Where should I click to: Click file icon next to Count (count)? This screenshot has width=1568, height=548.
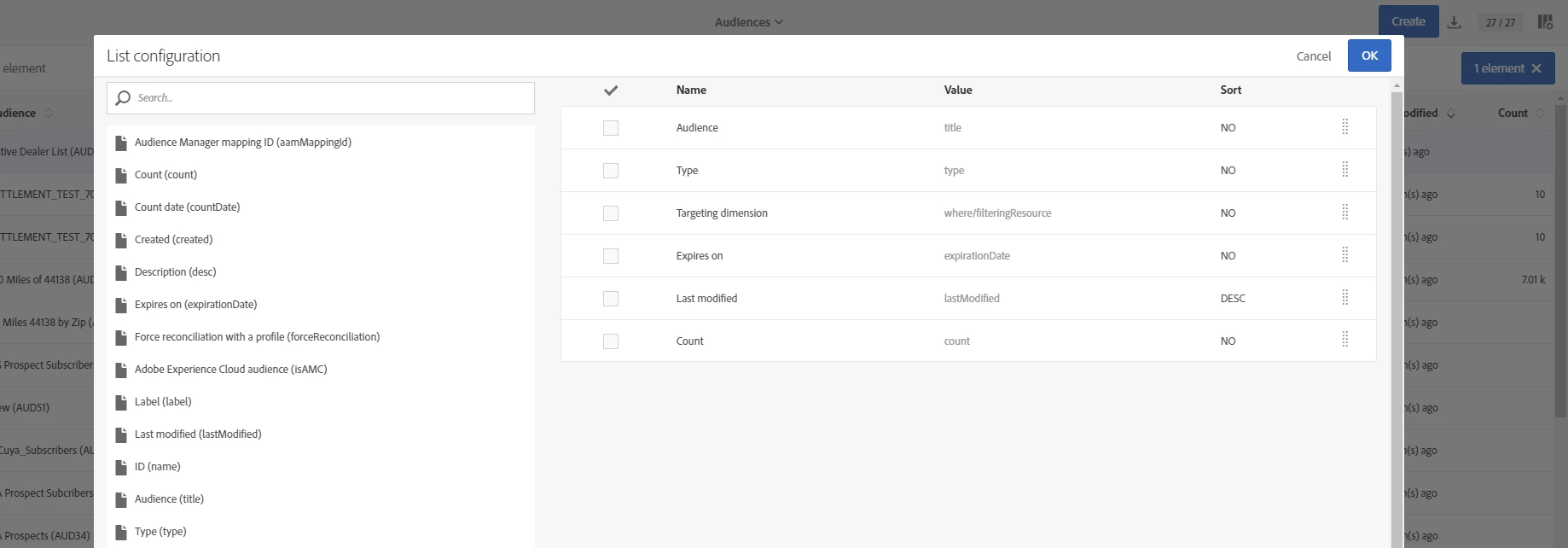coord(121,175)
